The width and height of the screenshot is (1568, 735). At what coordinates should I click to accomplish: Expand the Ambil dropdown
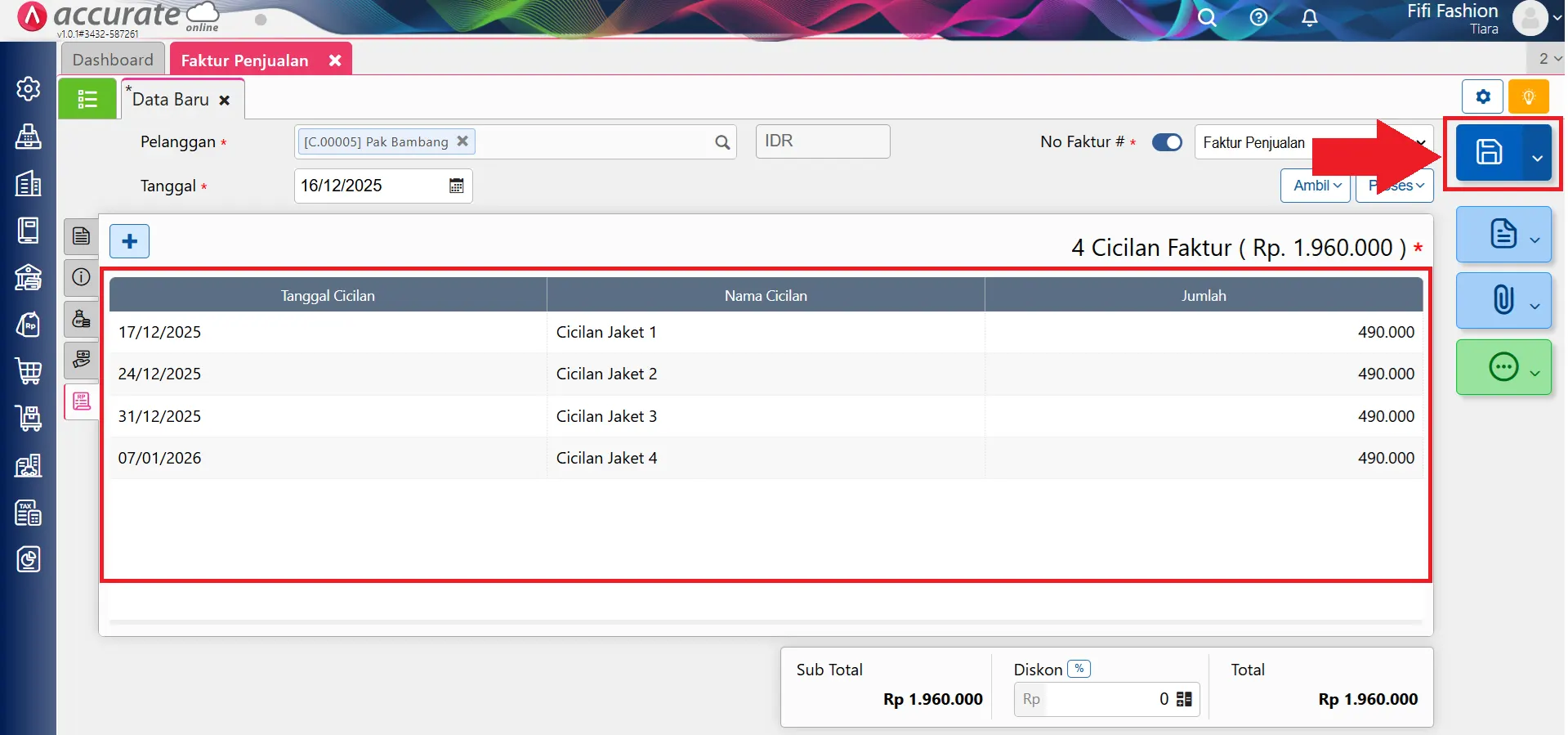pos(1316,186)
